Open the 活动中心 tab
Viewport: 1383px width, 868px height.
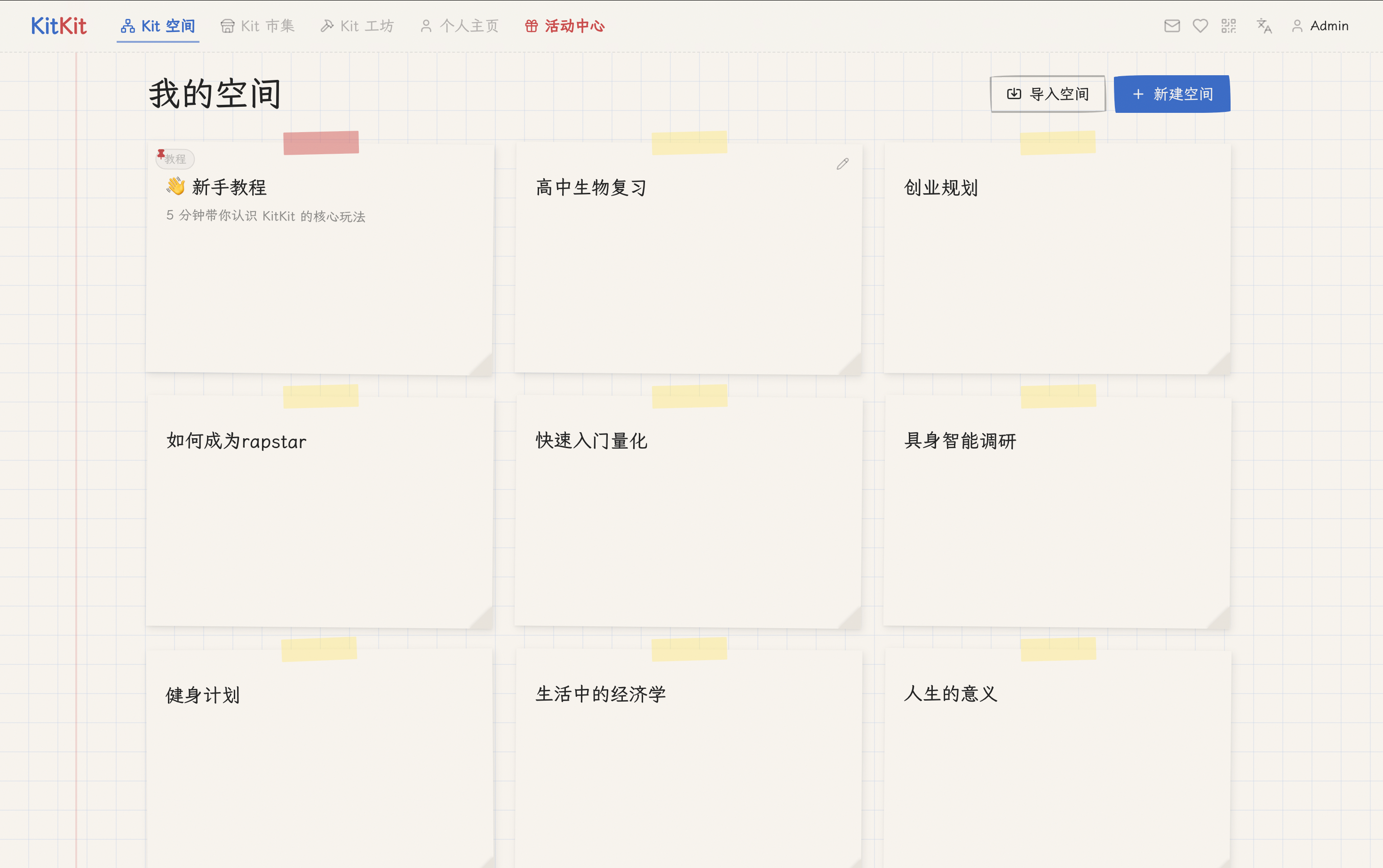tap(565, 26)
